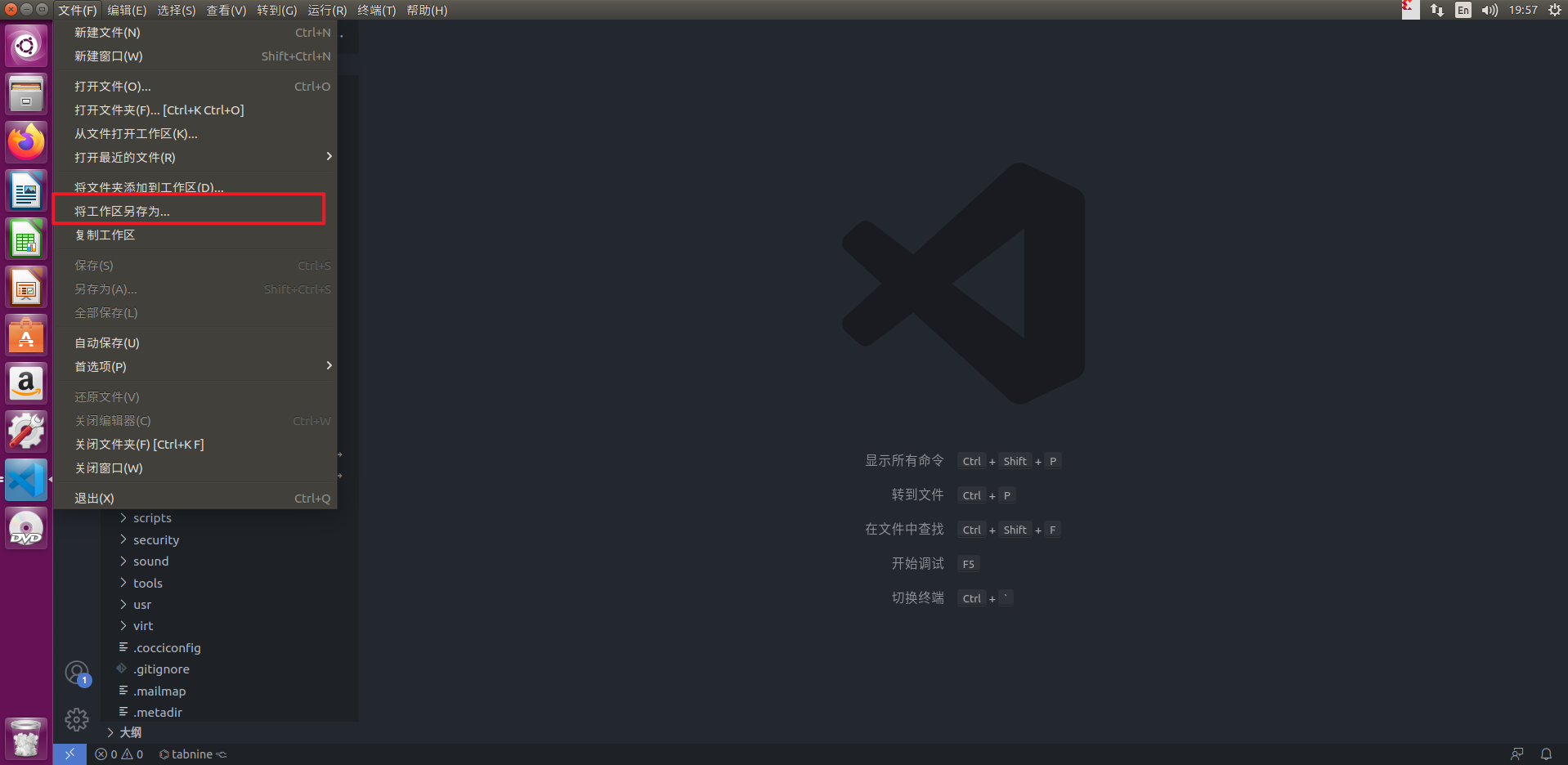Open Ubuntu Software Center icon
The width and height of the screenshot is (1568, 765).
click(x=26, y=335)
